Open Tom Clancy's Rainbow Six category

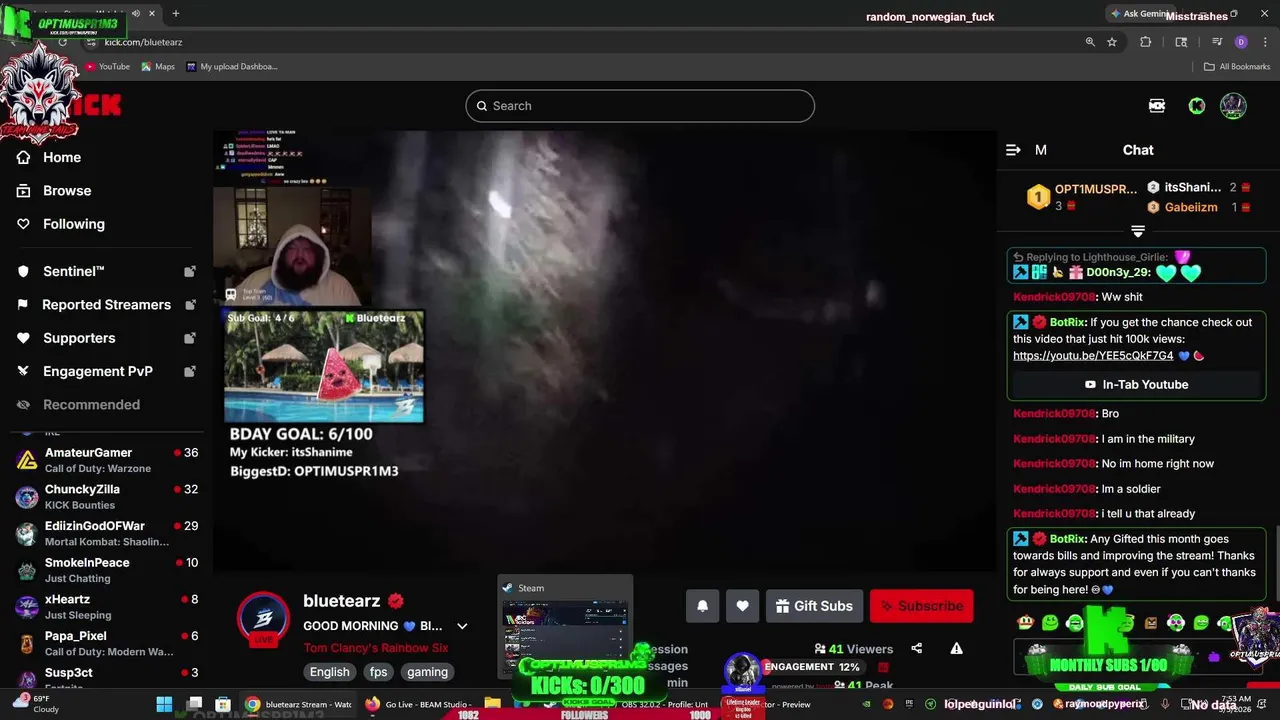coord(375,648)
